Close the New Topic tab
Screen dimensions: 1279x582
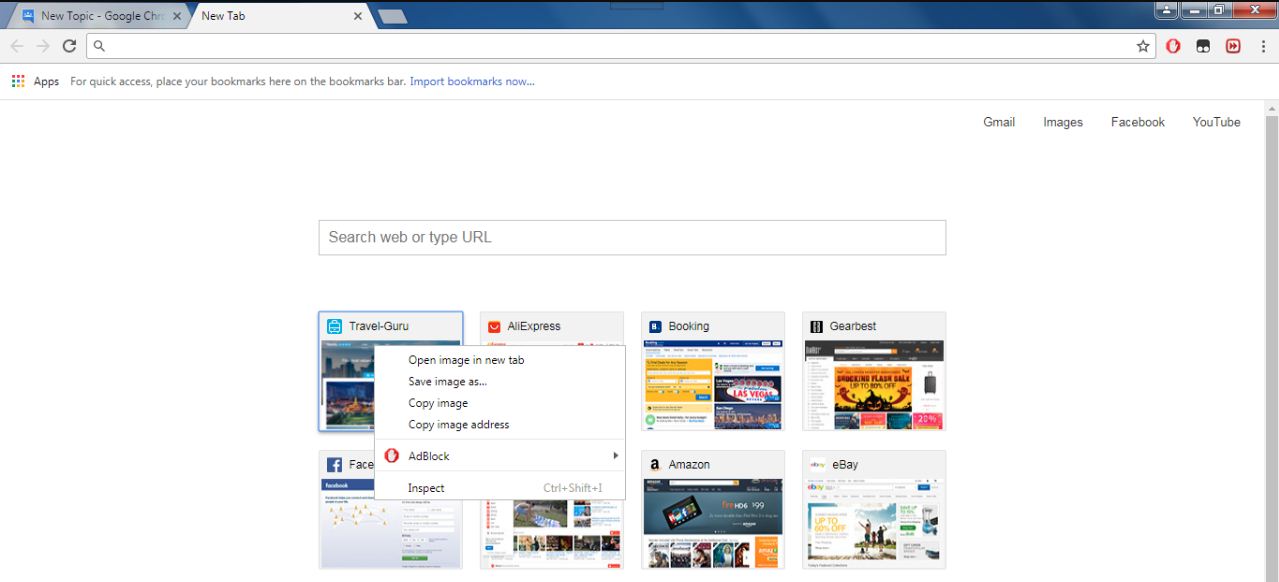177,16
